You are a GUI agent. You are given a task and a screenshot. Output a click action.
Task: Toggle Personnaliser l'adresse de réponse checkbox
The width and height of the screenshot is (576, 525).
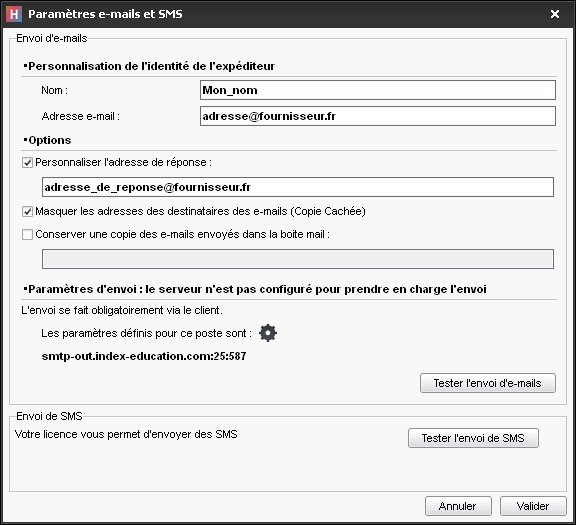[x=28, y=162]
